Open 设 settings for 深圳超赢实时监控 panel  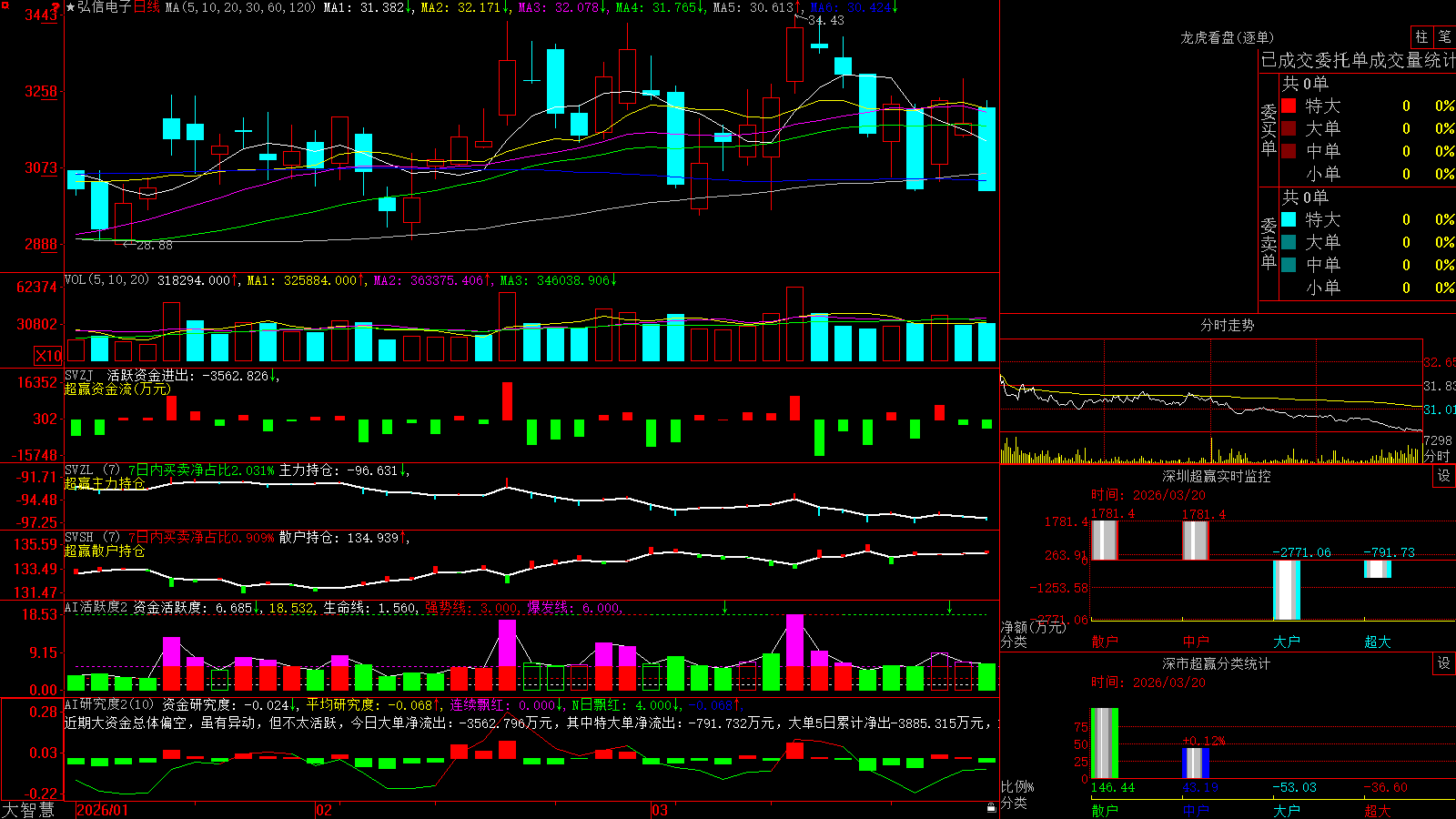coord(1444,476)
